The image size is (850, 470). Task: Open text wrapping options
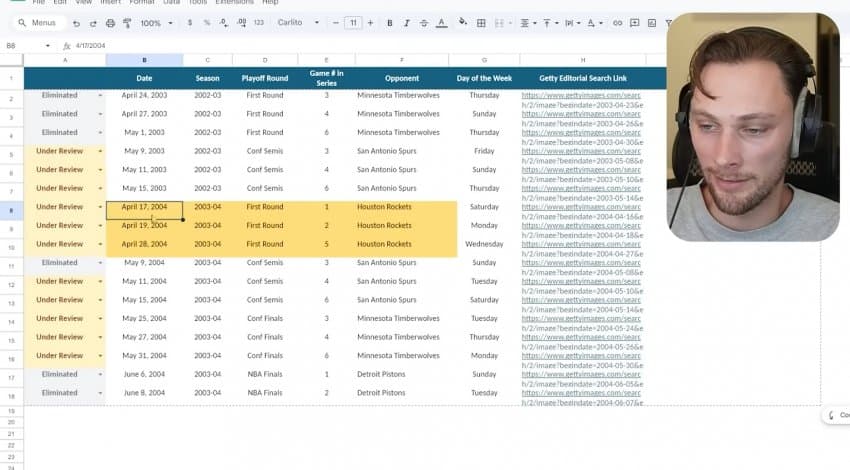point(572,23)
